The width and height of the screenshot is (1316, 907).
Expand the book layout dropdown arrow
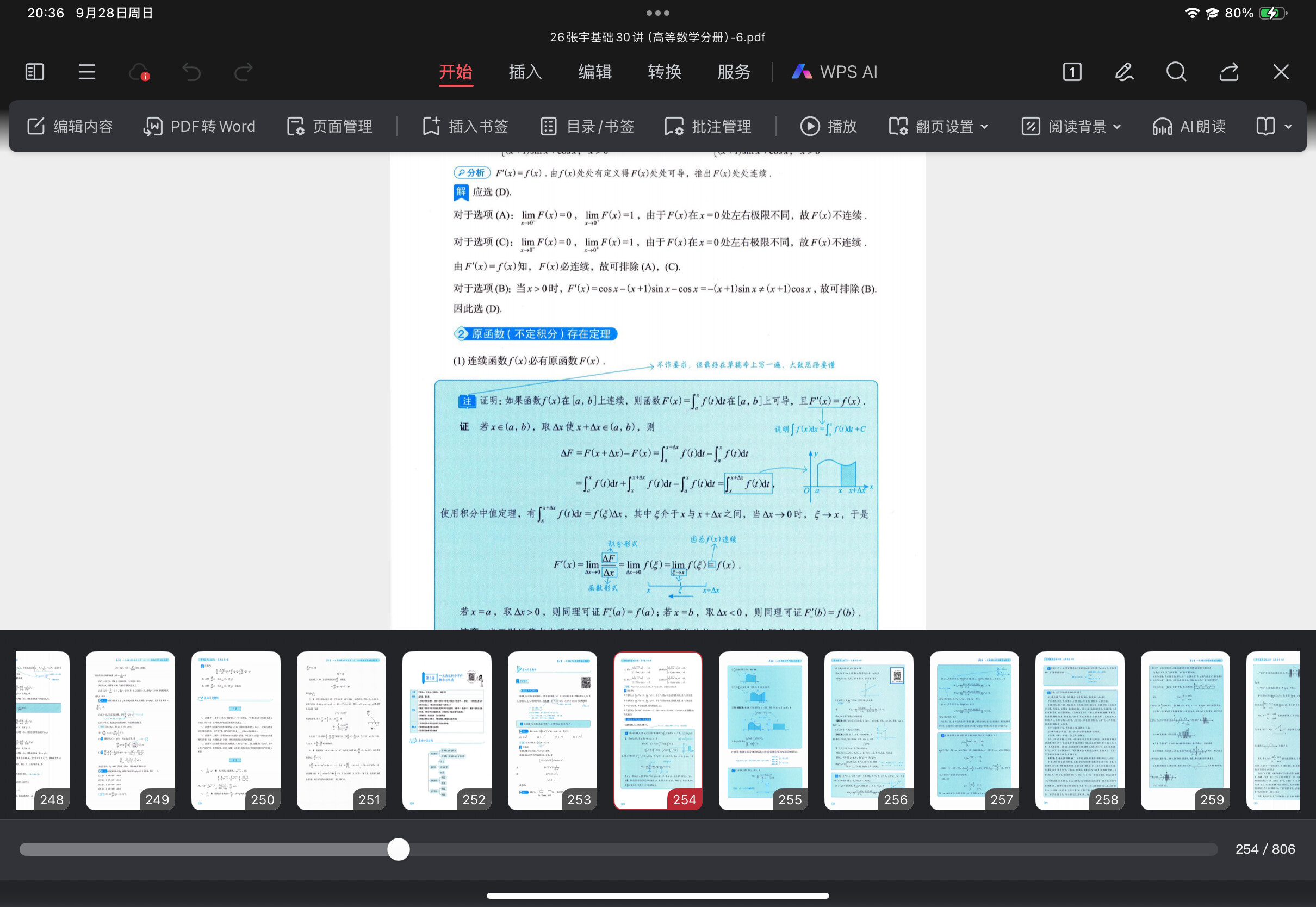tap(1288, 127)
